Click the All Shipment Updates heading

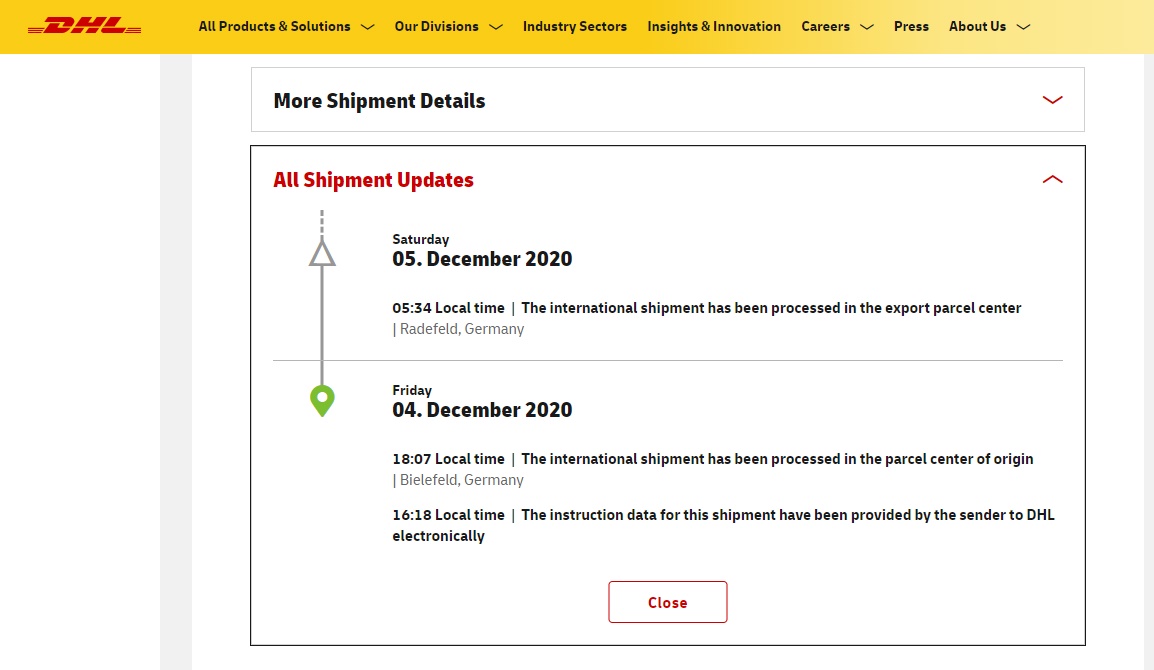pos(373,180)
